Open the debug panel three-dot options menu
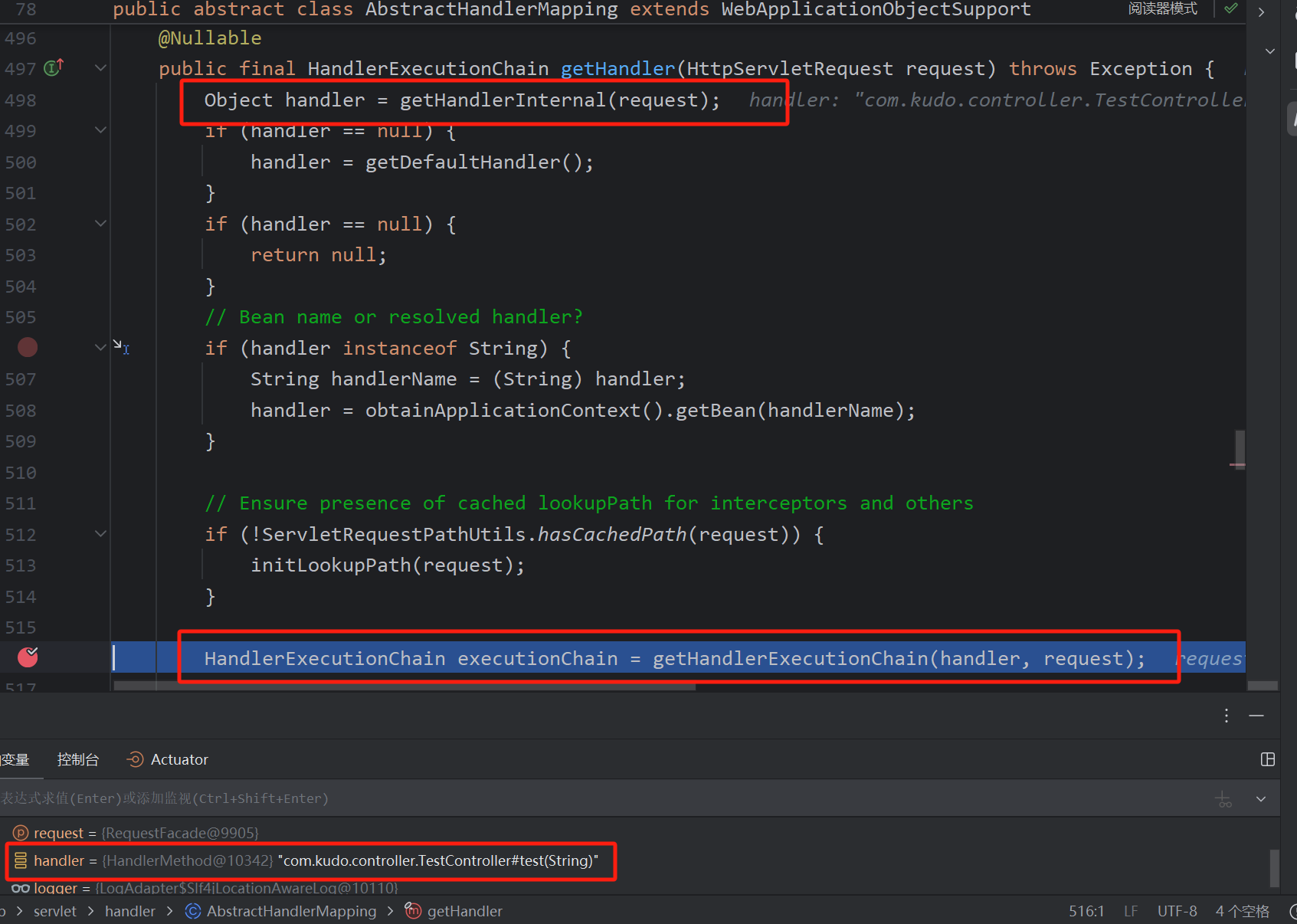Image resolution: width=1297 pixels, height=924 pixels. (1227, 716)
